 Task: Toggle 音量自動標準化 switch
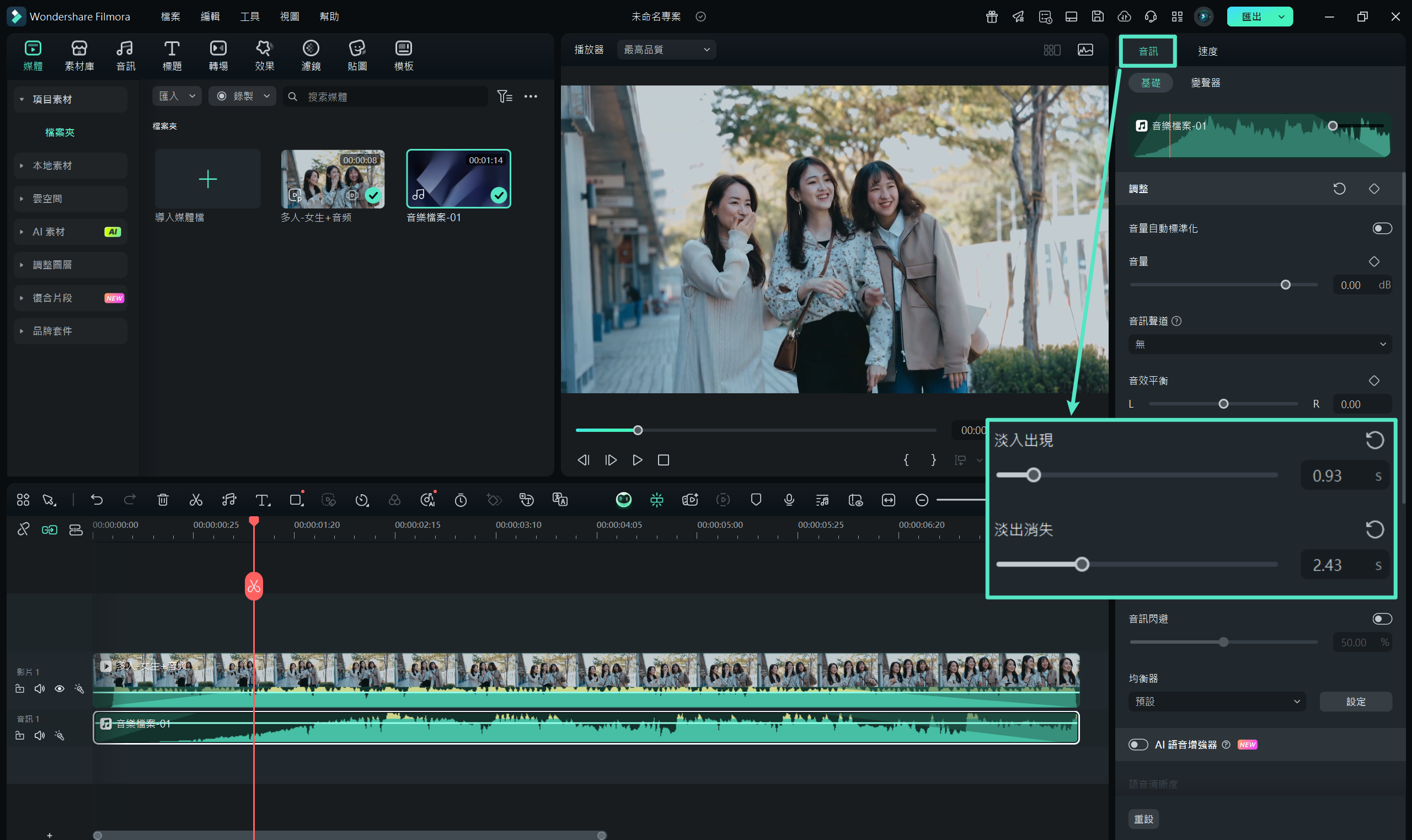click(1382, 228)
